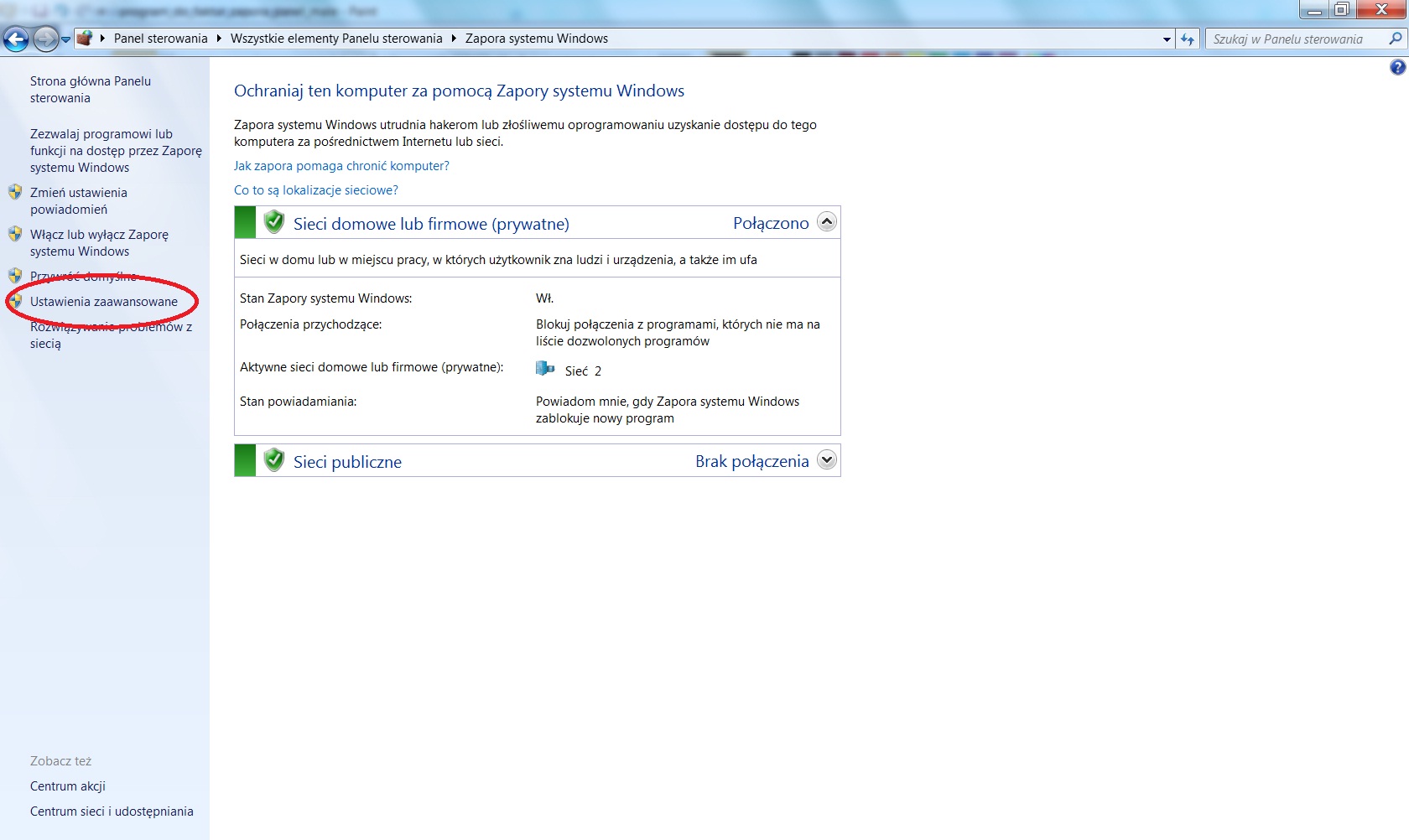
Task: Click shield icon beside 'Zmień ustawienia powiadomień'
Action: point(15,192)
